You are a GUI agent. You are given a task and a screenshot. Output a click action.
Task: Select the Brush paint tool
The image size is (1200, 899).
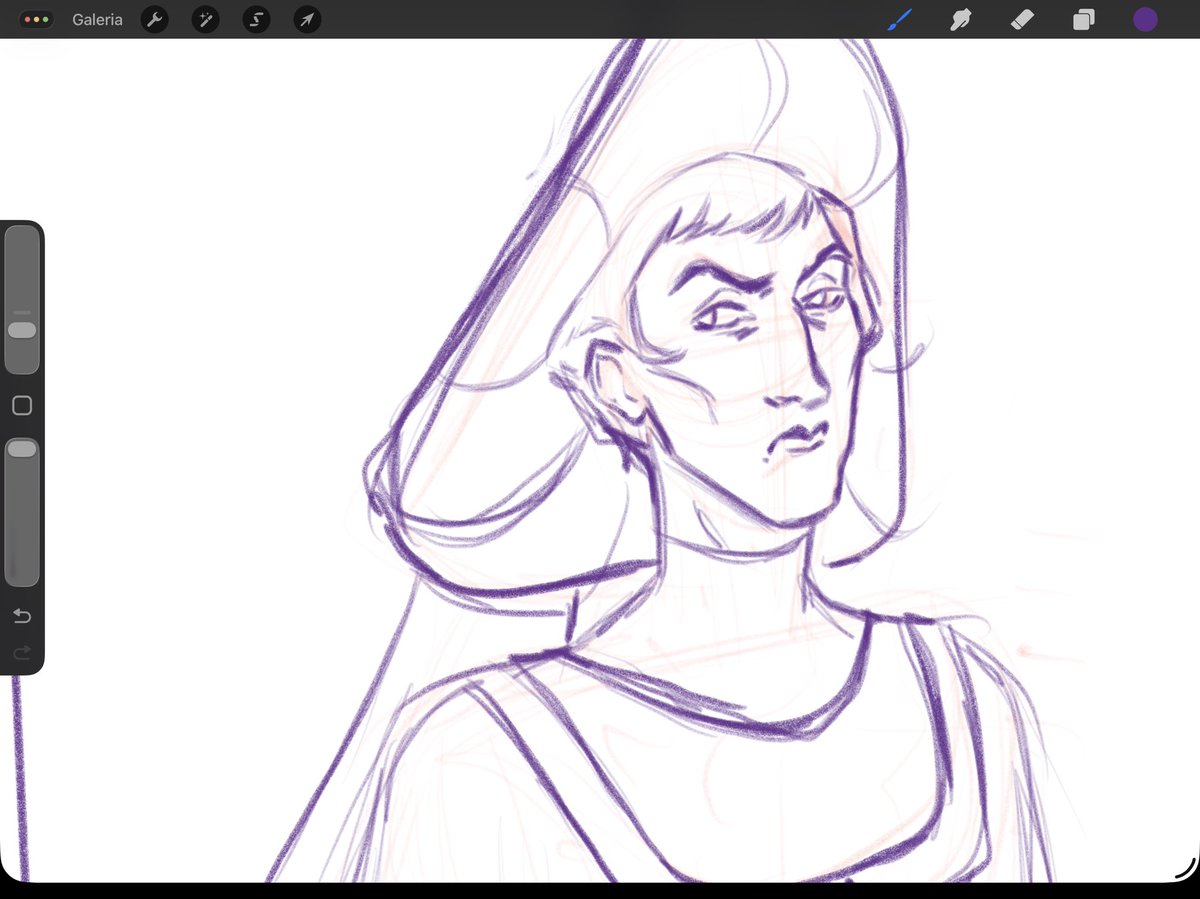pyautogui.click(x=900, y=19)
